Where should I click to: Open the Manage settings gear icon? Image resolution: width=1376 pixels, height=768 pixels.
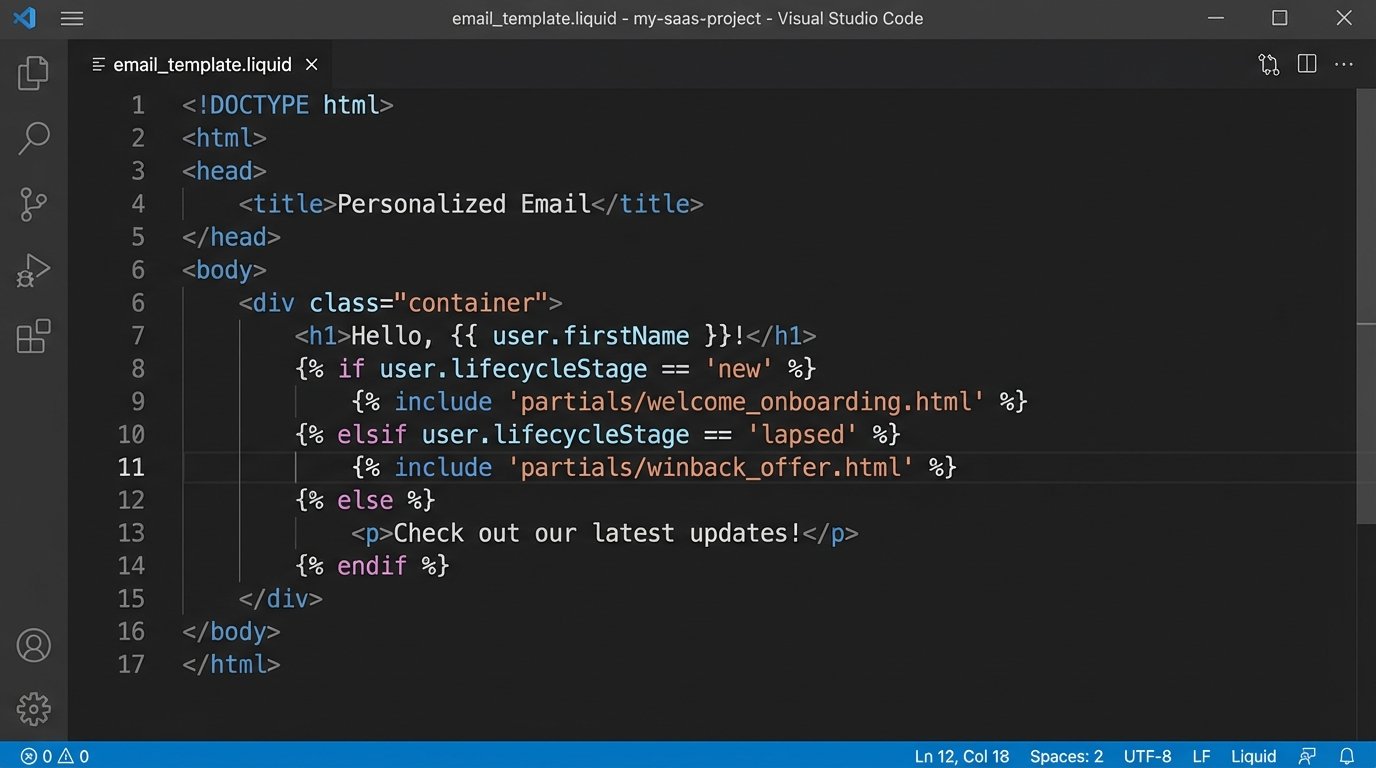33,709
